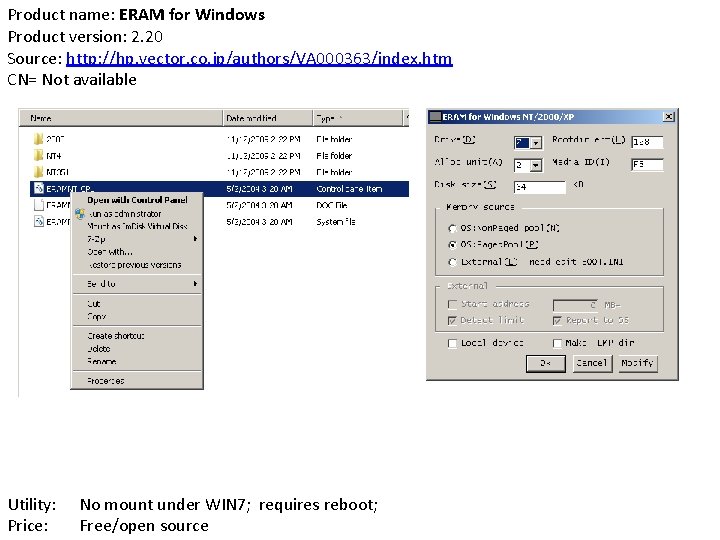Open the 7-Zip submenu
Image resolution: width=720 pixels, height=540 pixels.
(137, 239)
